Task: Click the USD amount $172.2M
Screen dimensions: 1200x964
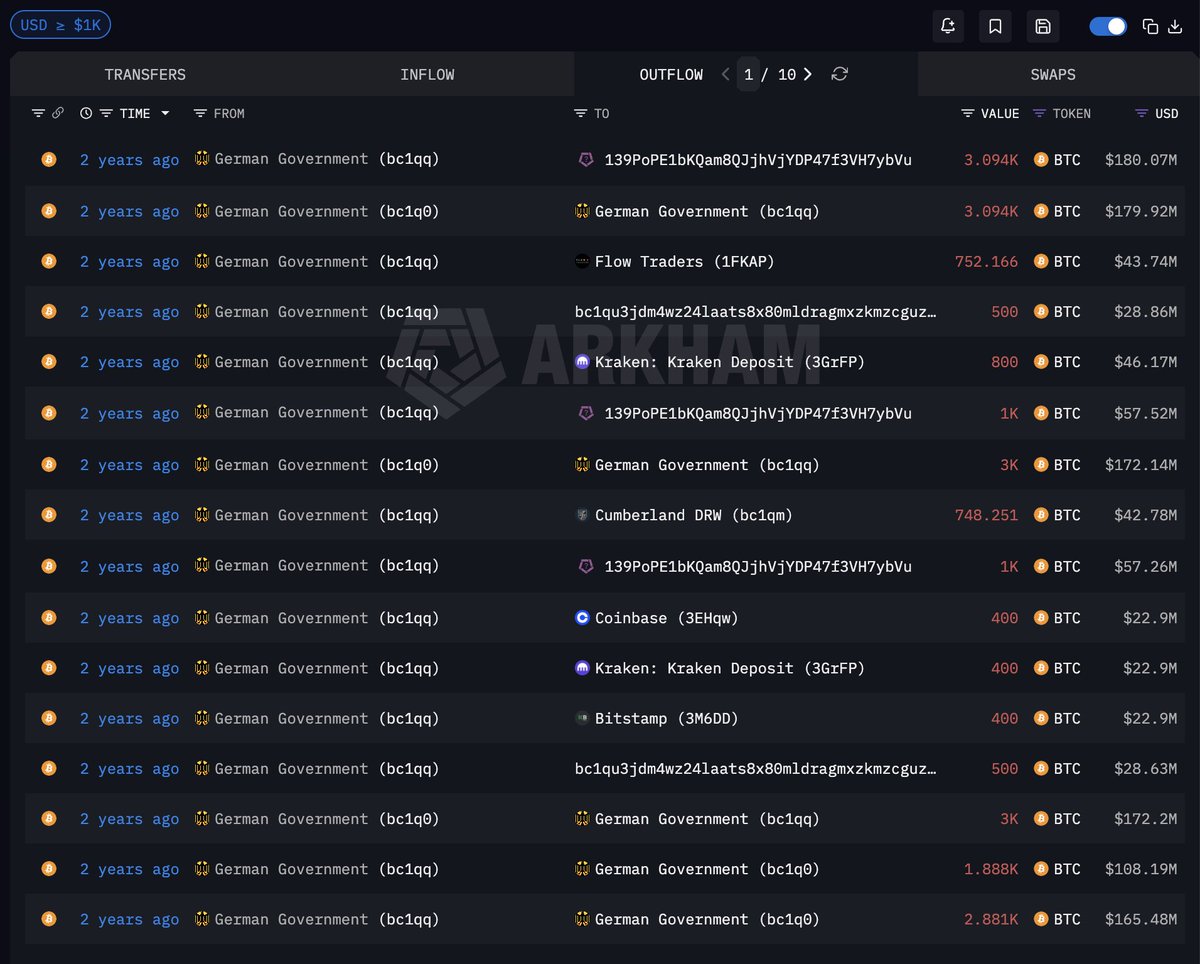Action: point(1145,819)
